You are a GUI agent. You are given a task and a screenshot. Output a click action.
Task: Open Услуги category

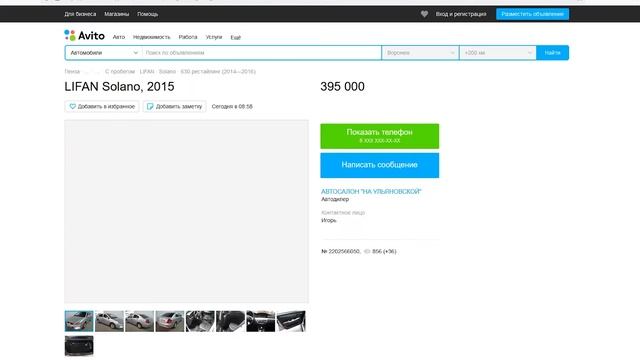click(214, 37)
